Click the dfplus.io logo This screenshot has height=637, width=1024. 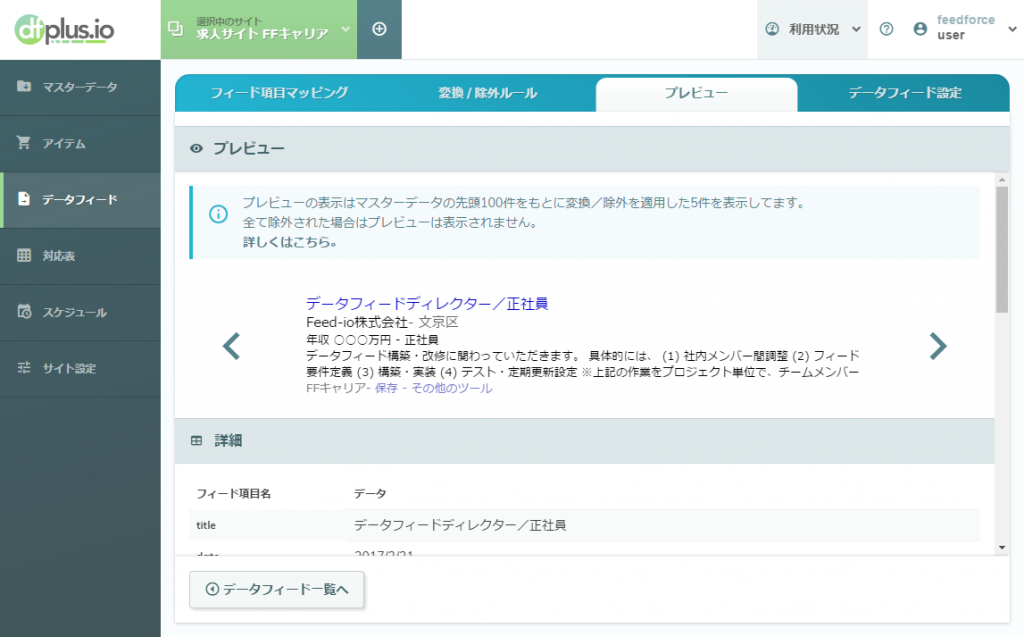point(66,29)
